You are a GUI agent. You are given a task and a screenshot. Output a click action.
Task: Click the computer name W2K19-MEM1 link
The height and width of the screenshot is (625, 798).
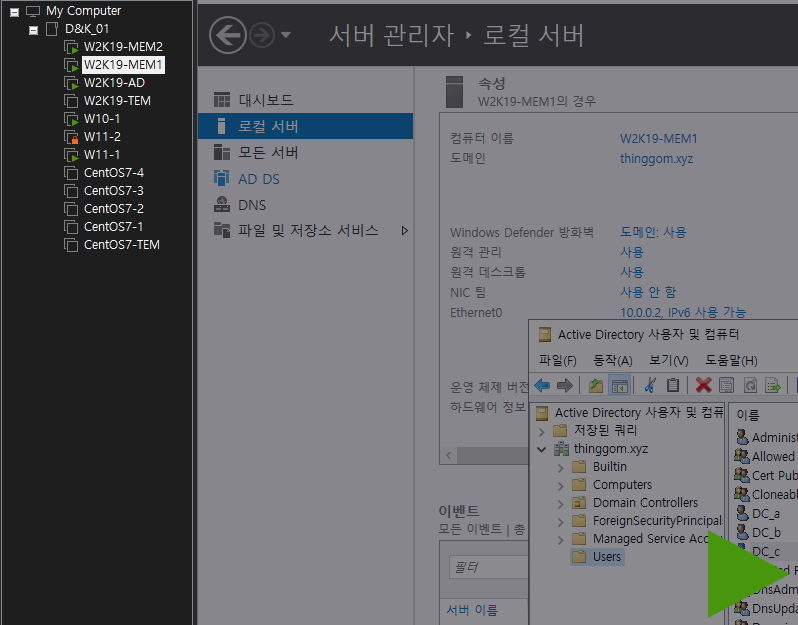[x=659, y=138]
